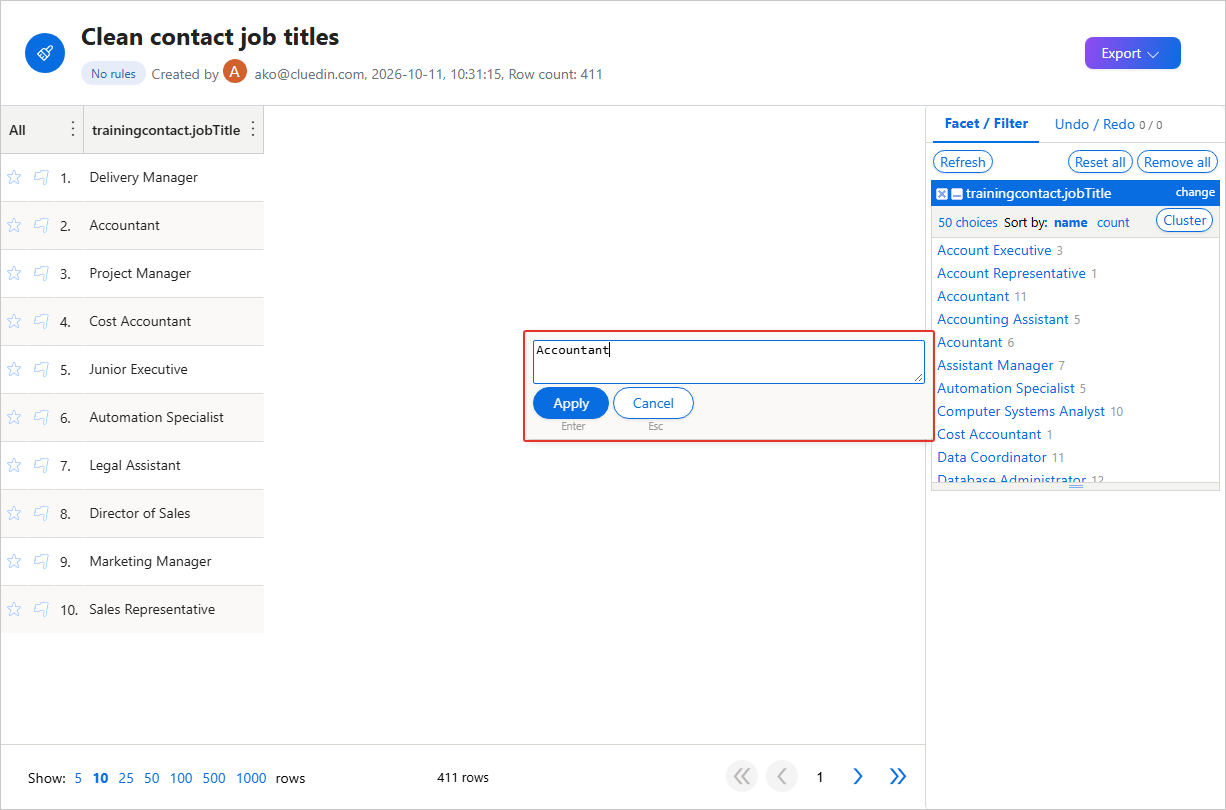The height and width of the screenshot is (810, 1226).
Task: Star the Junior Executive row
Action: 14,369
